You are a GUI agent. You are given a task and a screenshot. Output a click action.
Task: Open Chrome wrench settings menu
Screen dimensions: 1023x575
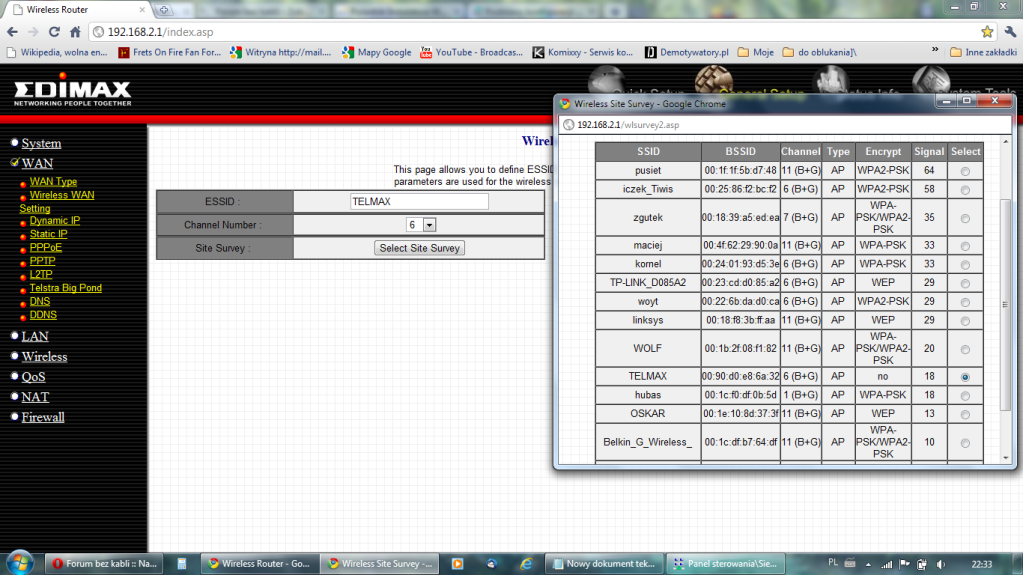[x=1008, y=32]
